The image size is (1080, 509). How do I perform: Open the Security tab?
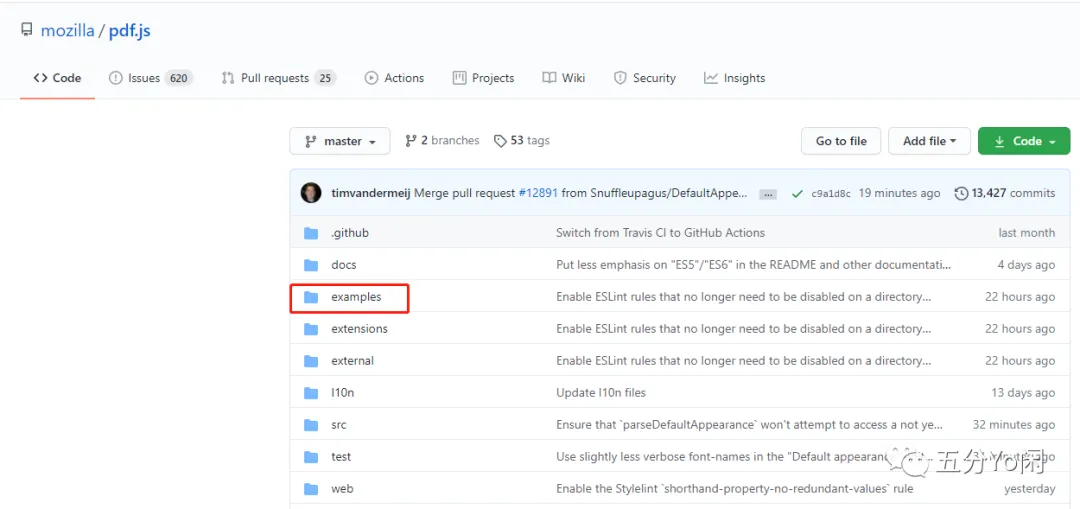click(x=645, y=78)
